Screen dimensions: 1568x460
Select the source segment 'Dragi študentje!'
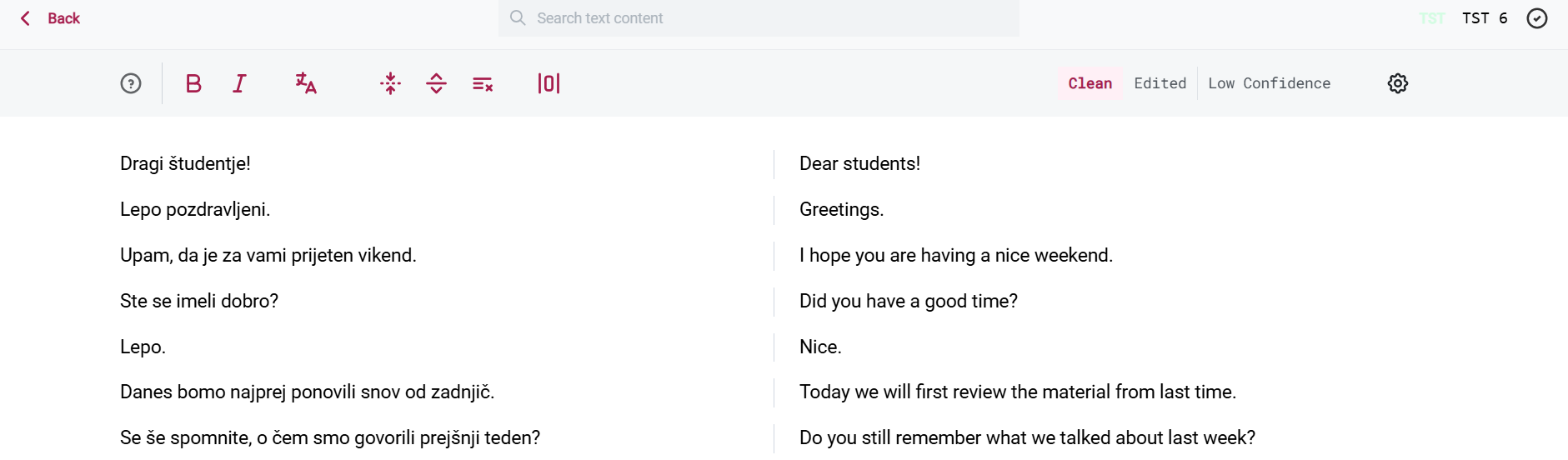[x=185, y=163]
